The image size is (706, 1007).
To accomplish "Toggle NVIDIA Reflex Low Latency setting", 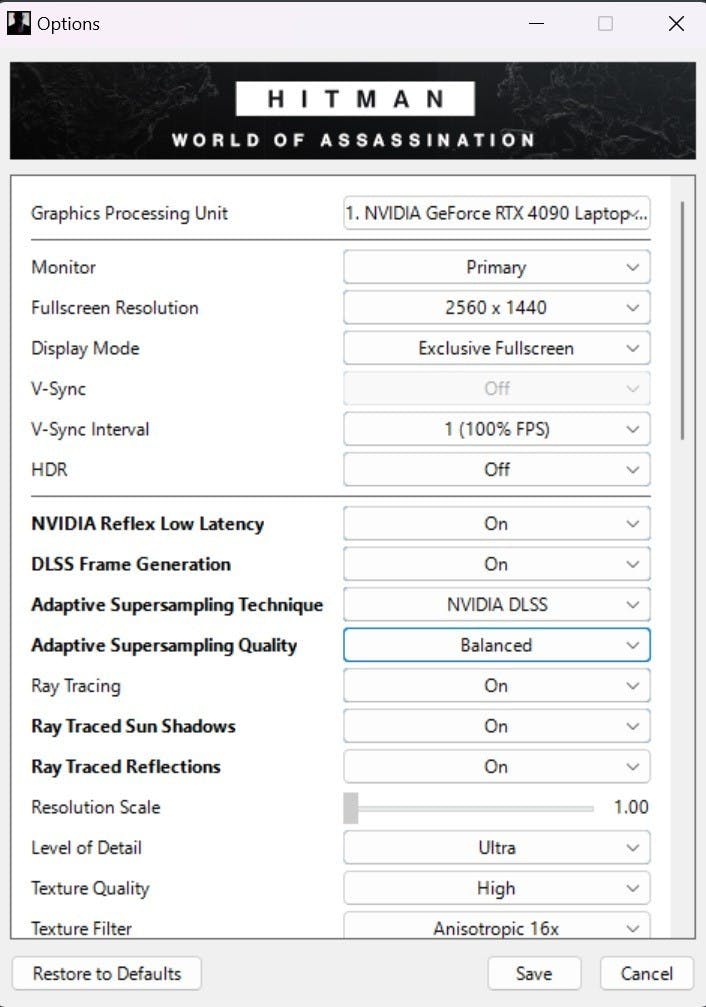I will [497, 523].
